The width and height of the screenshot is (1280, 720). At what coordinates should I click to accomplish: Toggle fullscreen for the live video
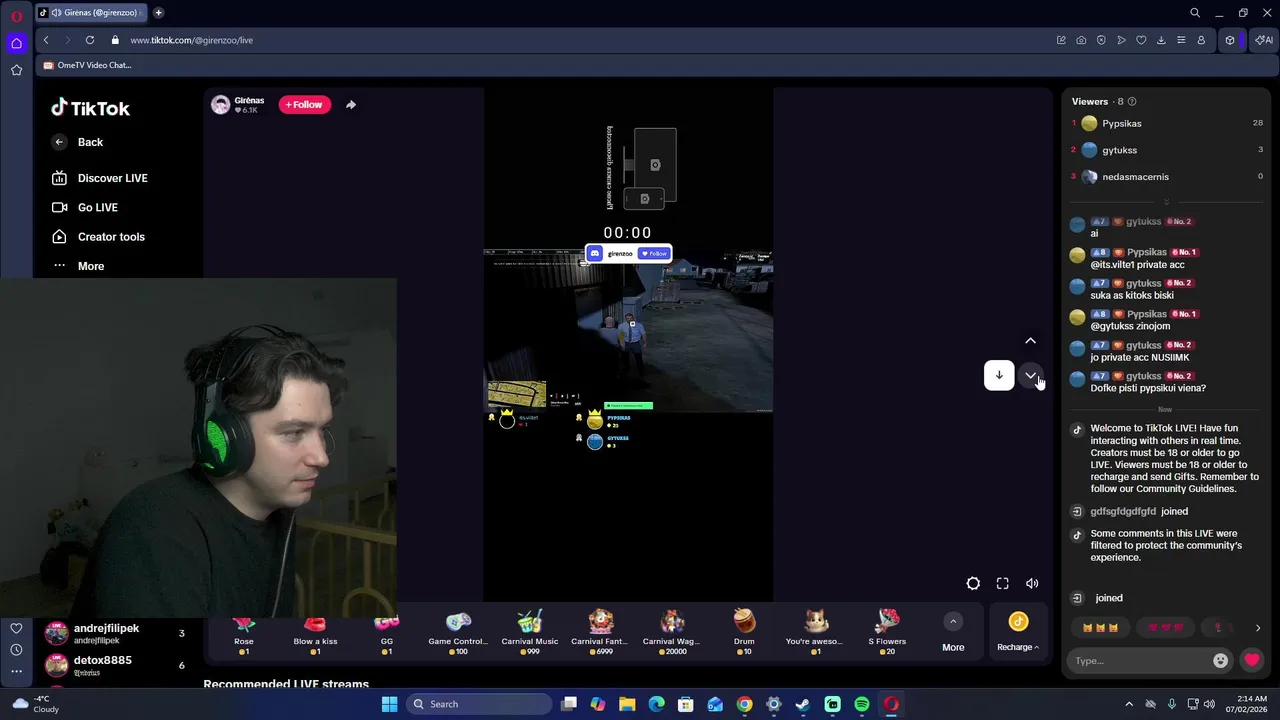[x=1002, y=584]
